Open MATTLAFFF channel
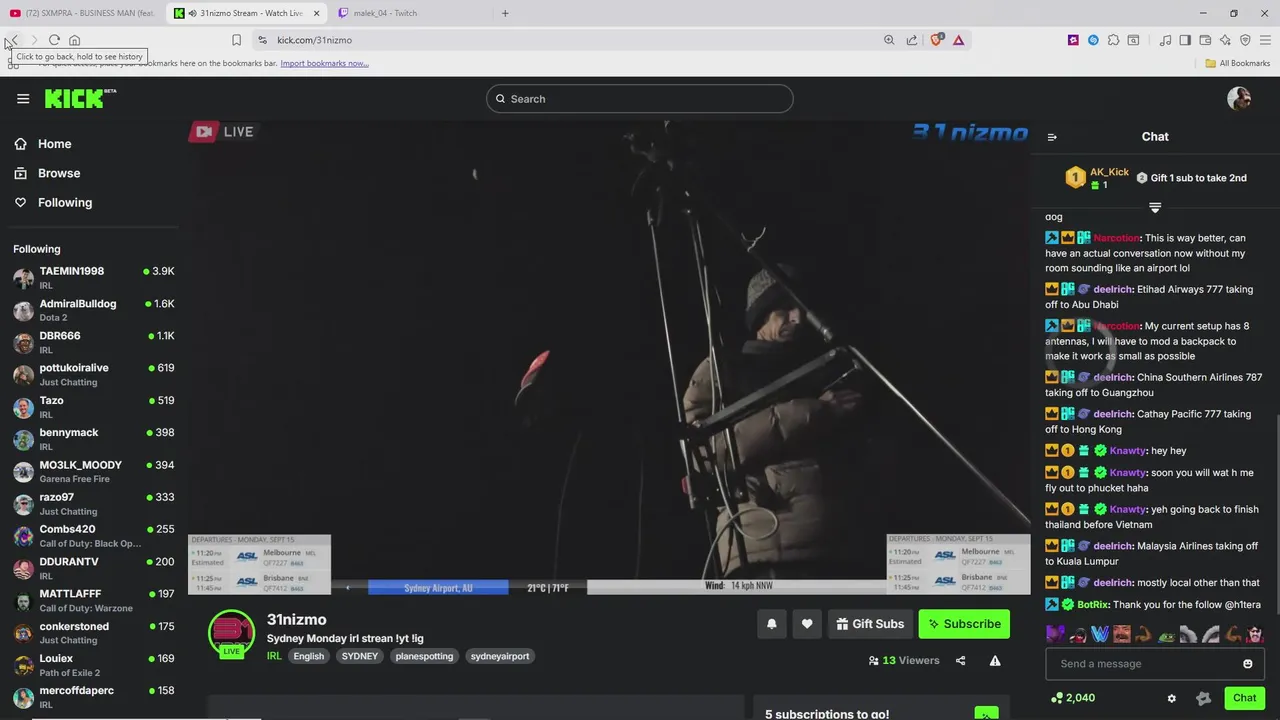The image size is (1280, 720). pos(94,600)
